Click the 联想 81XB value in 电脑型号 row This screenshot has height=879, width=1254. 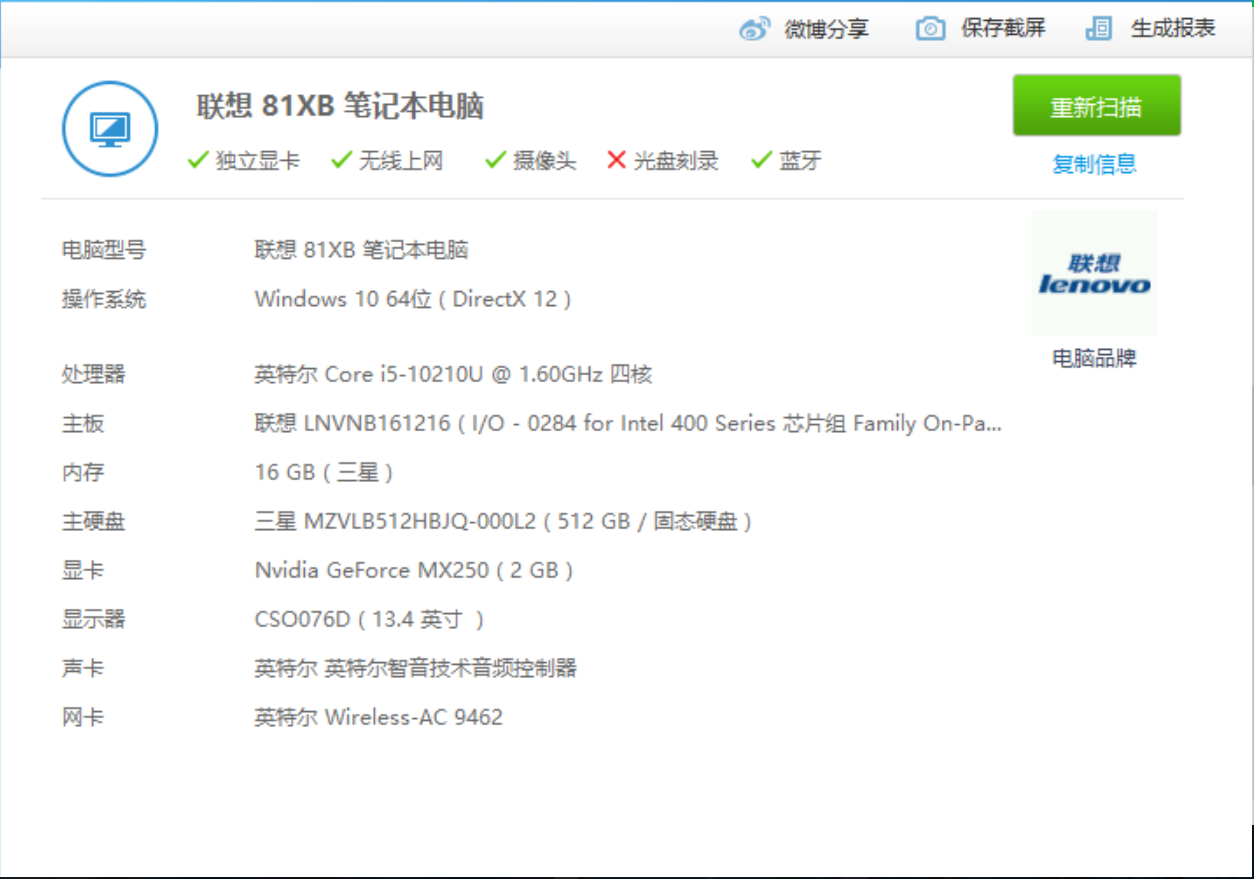[361, 250]
